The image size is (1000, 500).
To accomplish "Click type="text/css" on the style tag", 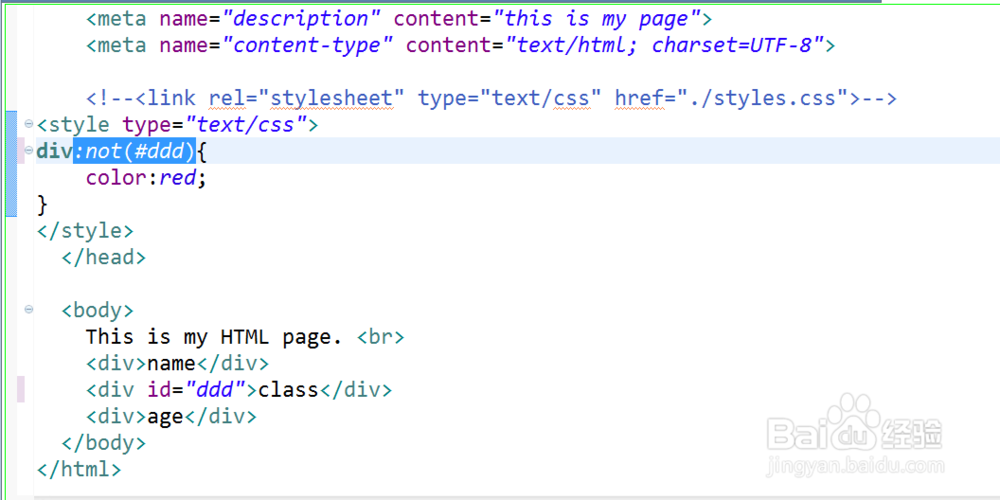I will pyautogui.click(x=214, y=125).
